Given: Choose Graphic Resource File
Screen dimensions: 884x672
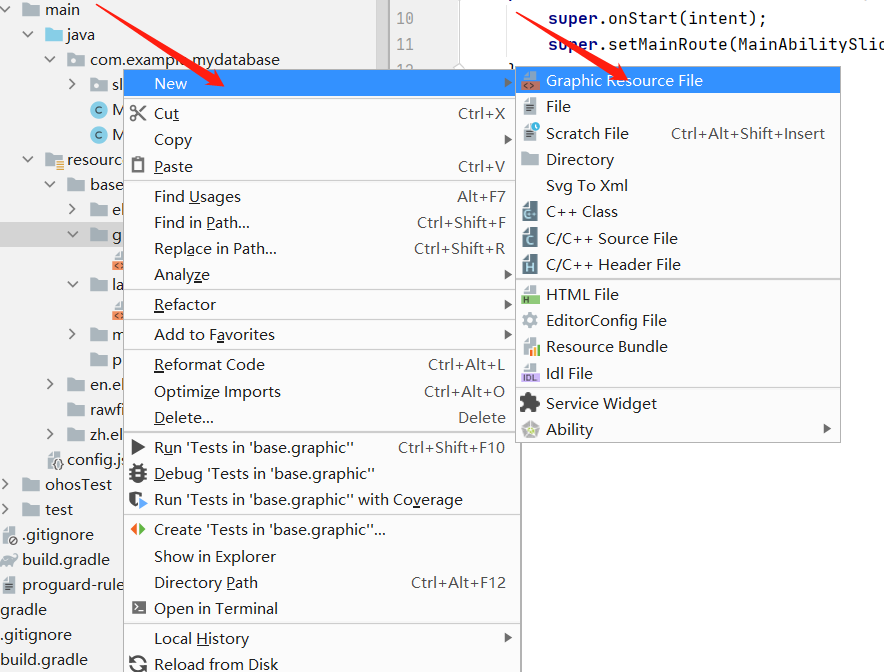Looking at the screenshot, I should tap(678, 81).
